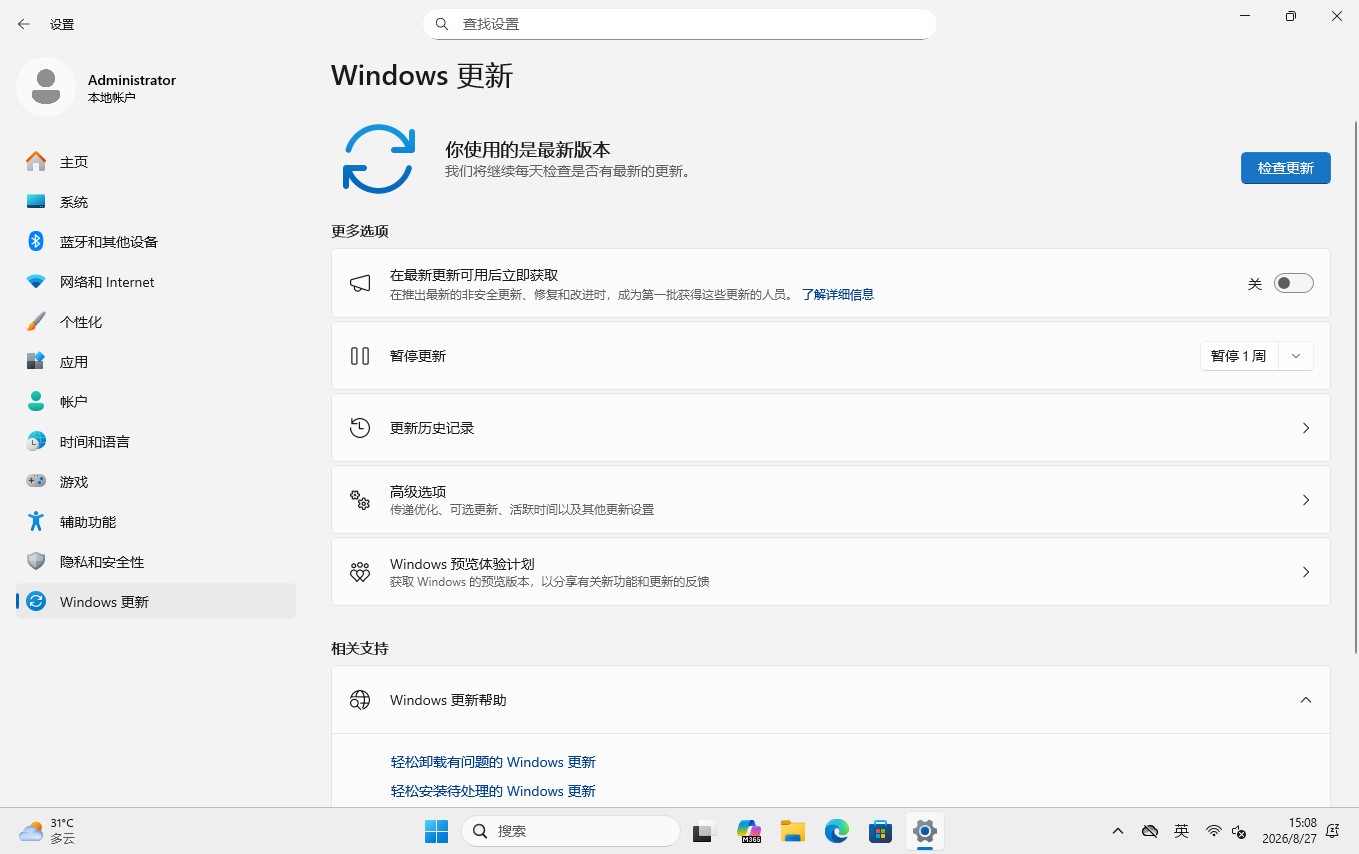Click the Privacy and security shield icon
Screen dimensions: 1359x854
(36, 561)
